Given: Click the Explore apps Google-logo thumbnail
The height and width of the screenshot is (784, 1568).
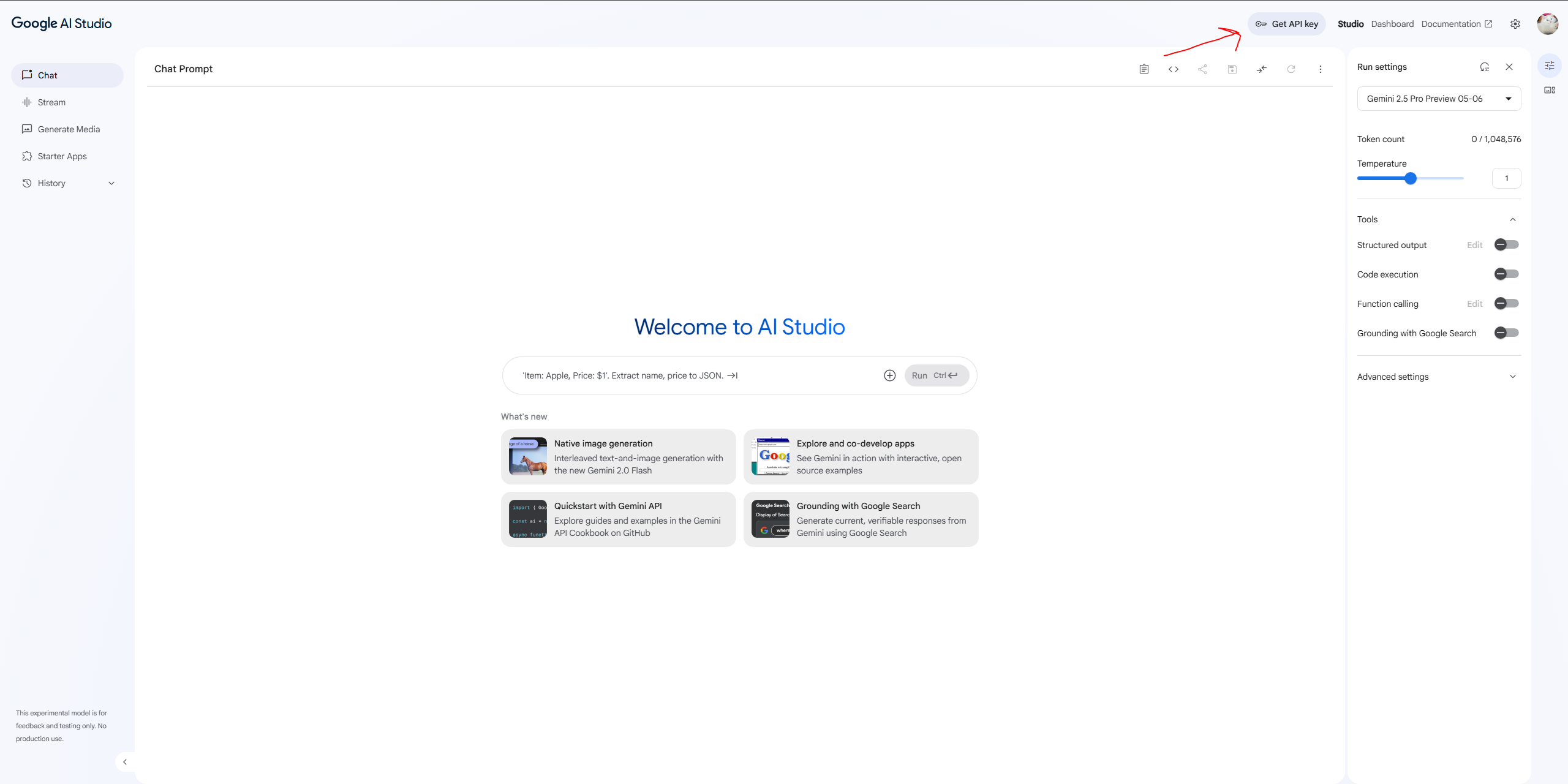Looking at the screenshot, I should point(770,456).
